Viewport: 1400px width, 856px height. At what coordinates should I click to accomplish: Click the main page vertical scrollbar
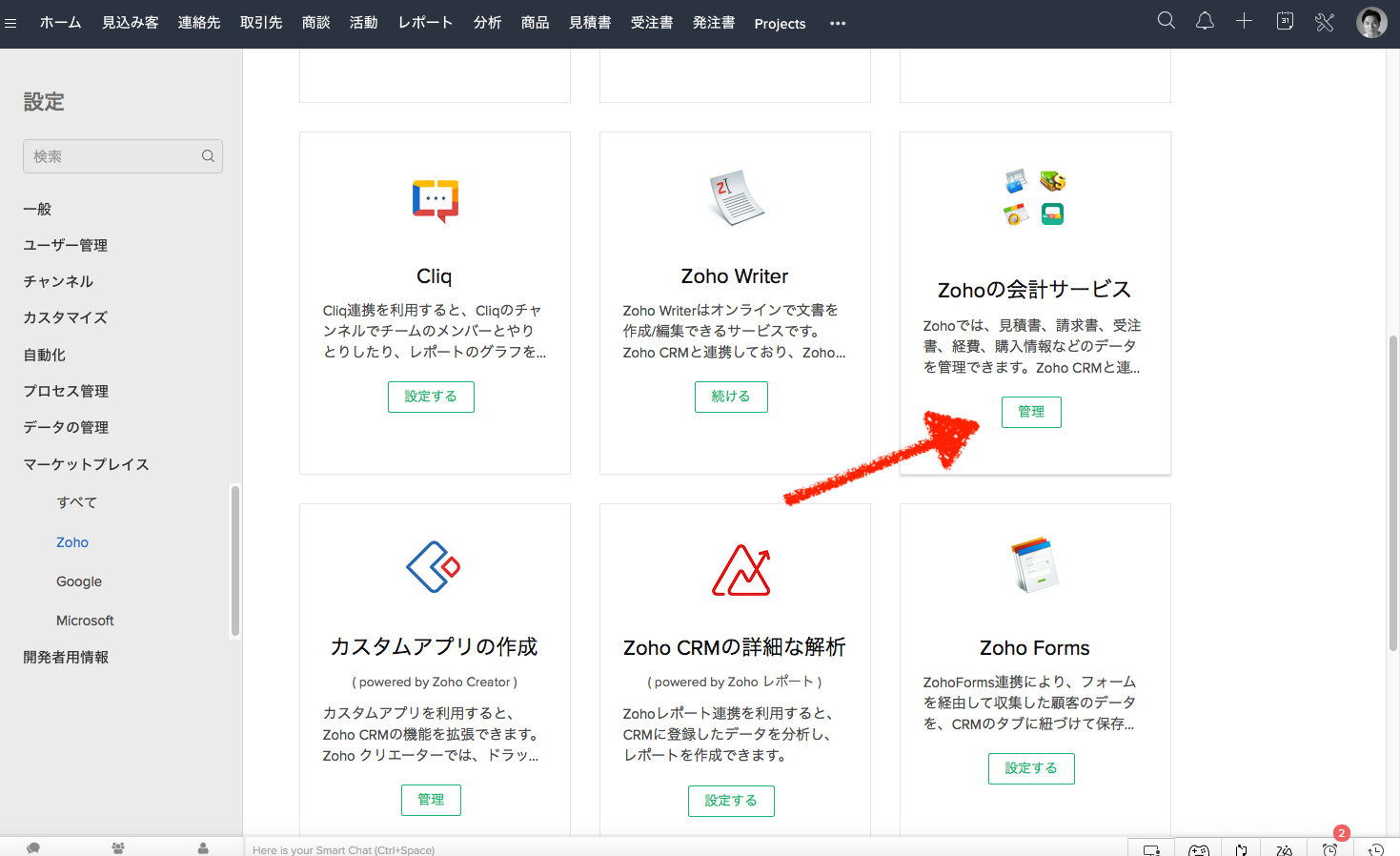[x=1393, y=493]
